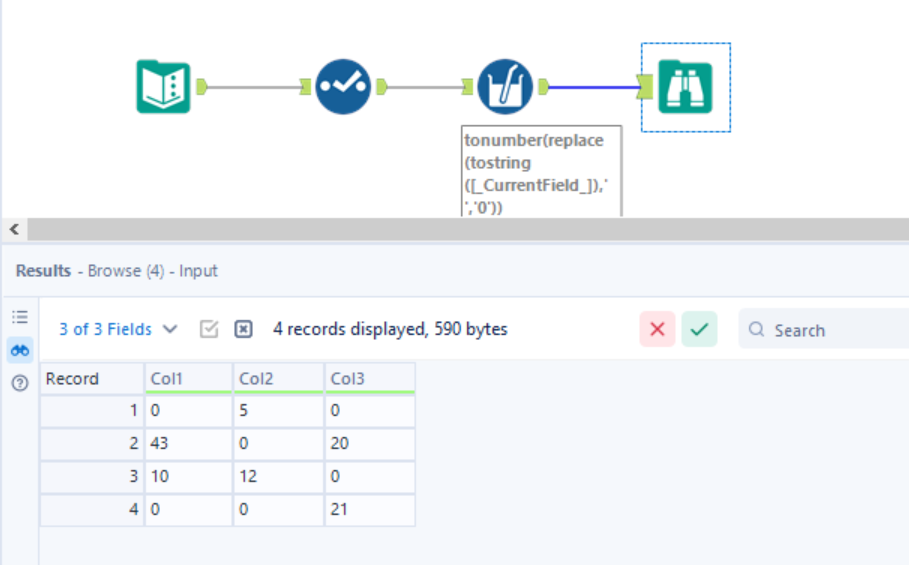The width and height of the screenshot is (909, 565).
Task: Select the Multi-Field Formula tool
Action: point(505,87)
